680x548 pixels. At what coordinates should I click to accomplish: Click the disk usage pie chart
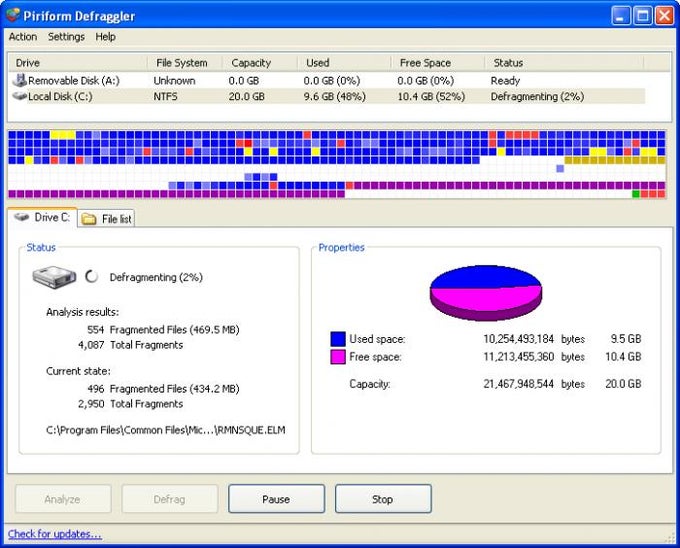tap(486, 293)
